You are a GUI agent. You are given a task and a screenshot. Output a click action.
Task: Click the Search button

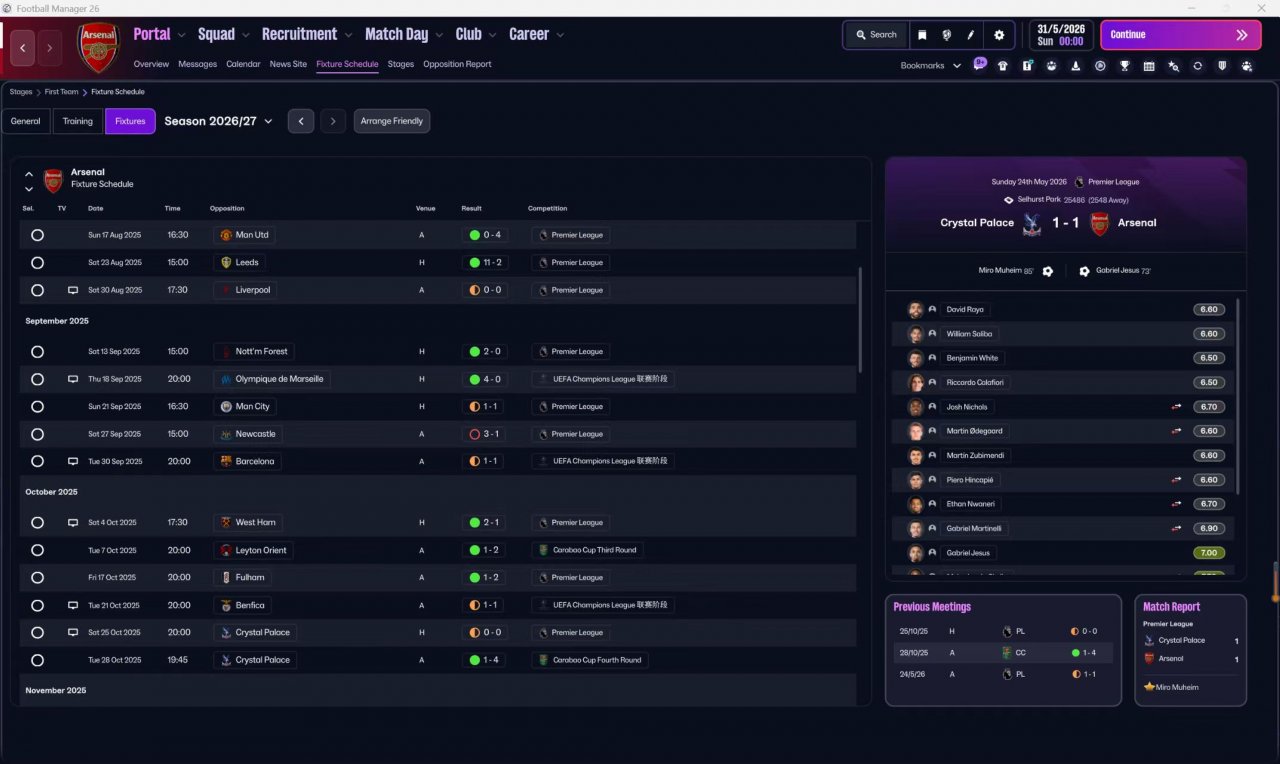(877, 35)
